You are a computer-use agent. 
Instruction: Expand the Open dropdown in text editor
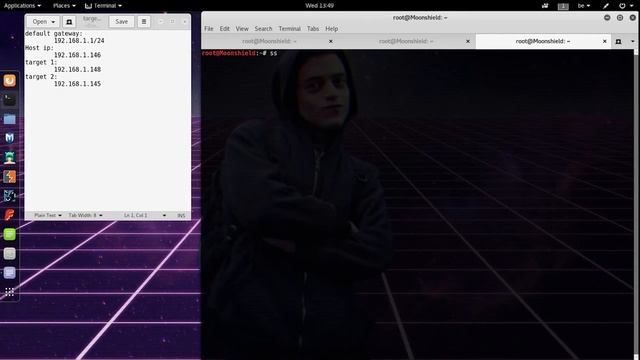43,22
